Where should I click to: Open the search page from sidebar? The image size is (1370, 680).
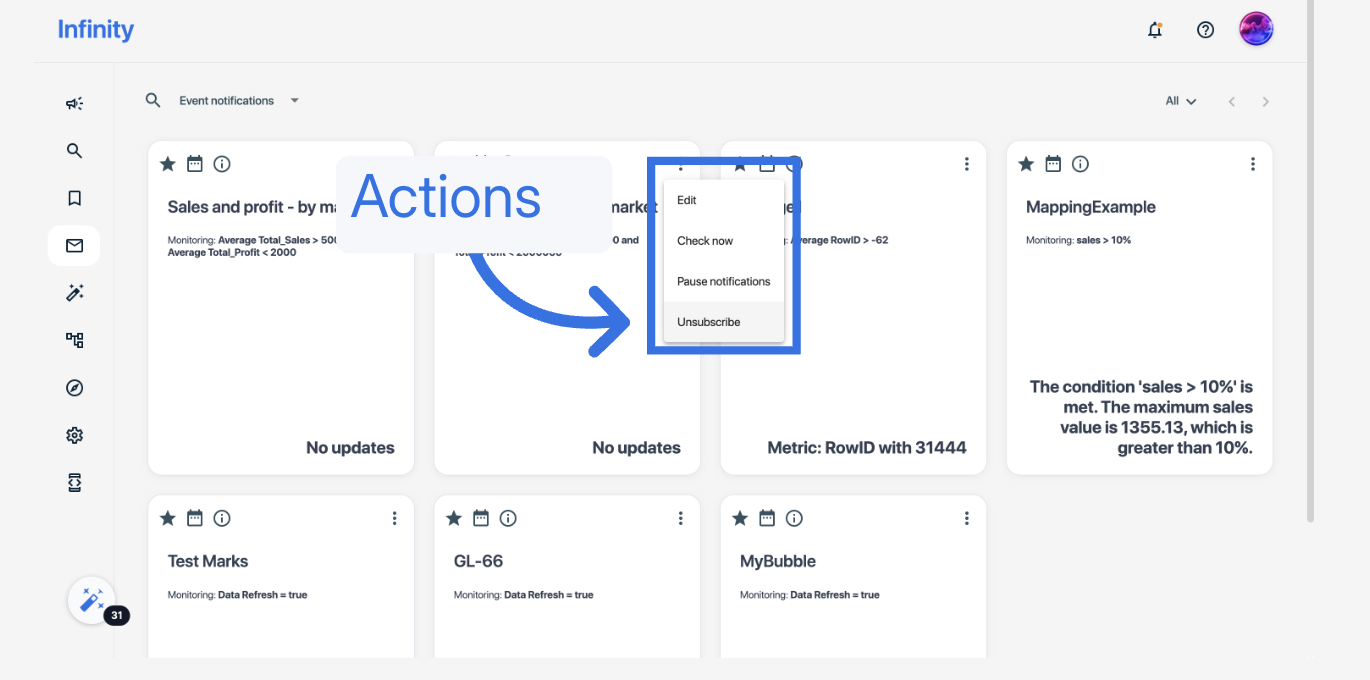[74, 151]
